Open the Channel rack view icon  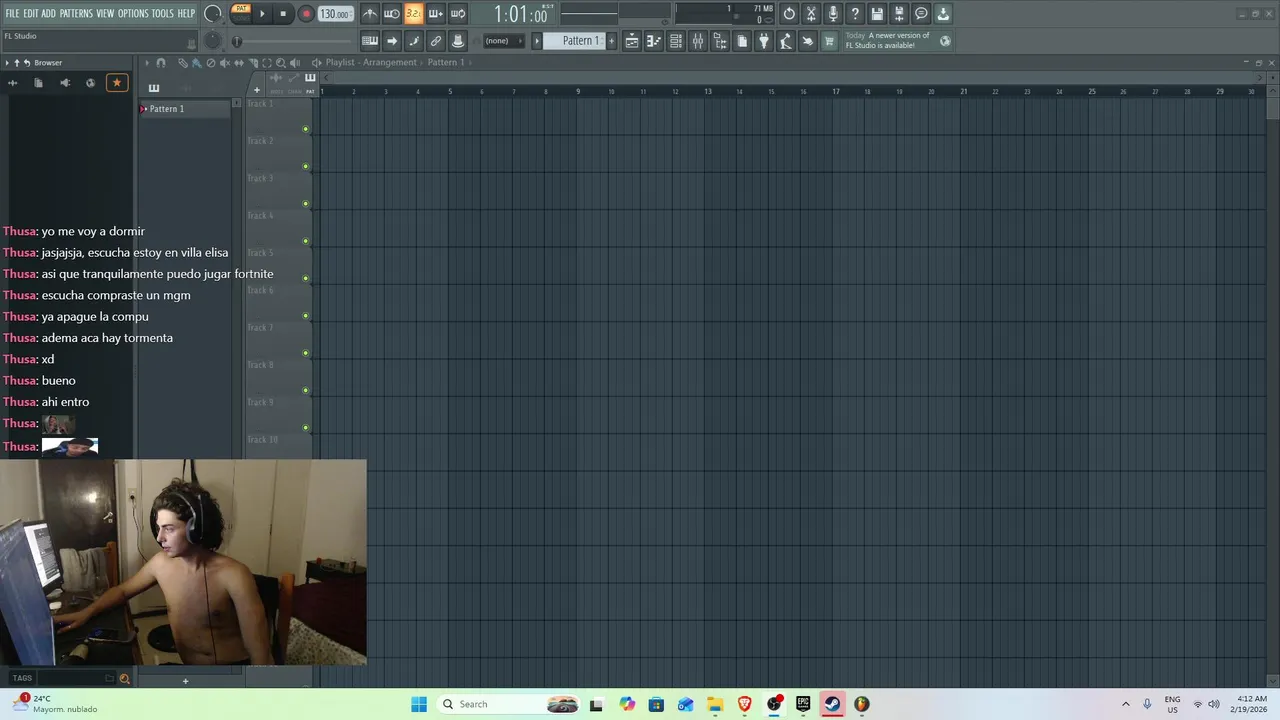(x=676, y=41)
